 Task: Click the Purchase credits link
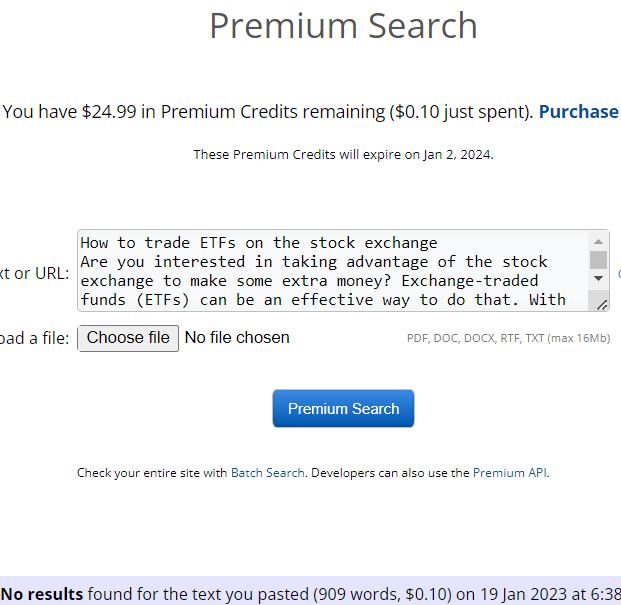coord(578,112)
